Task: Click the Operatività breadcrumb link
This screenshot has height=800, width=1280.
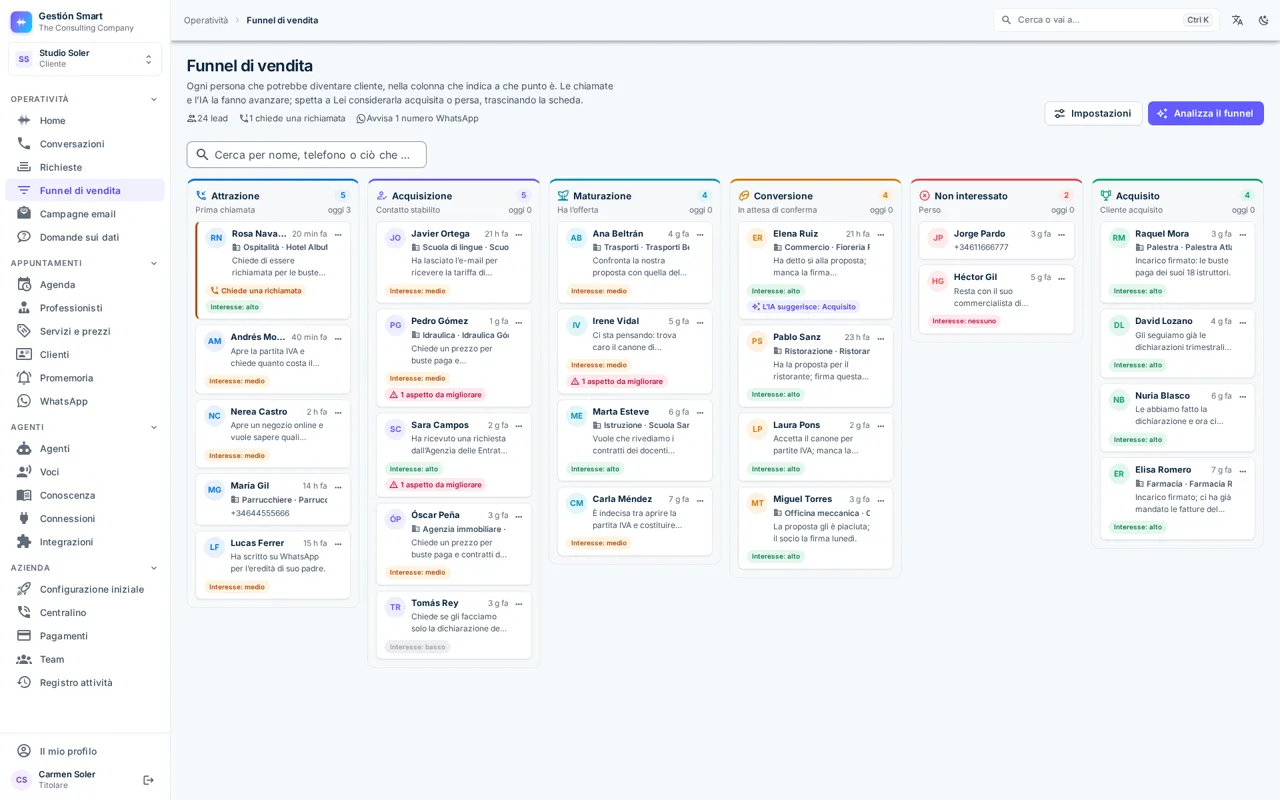Action: coord(206,20)
